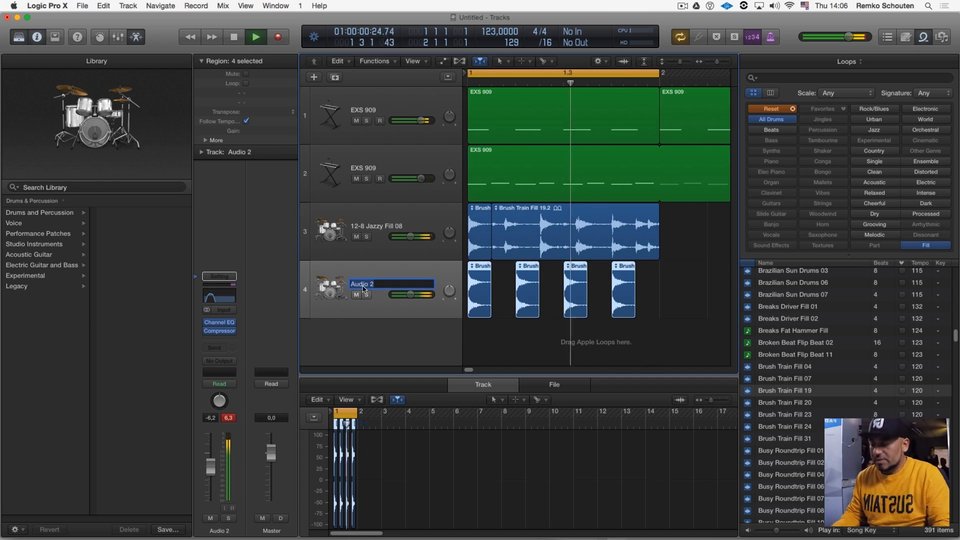
Task: Open the Scale dropdown in Loops
Action: 847,93
